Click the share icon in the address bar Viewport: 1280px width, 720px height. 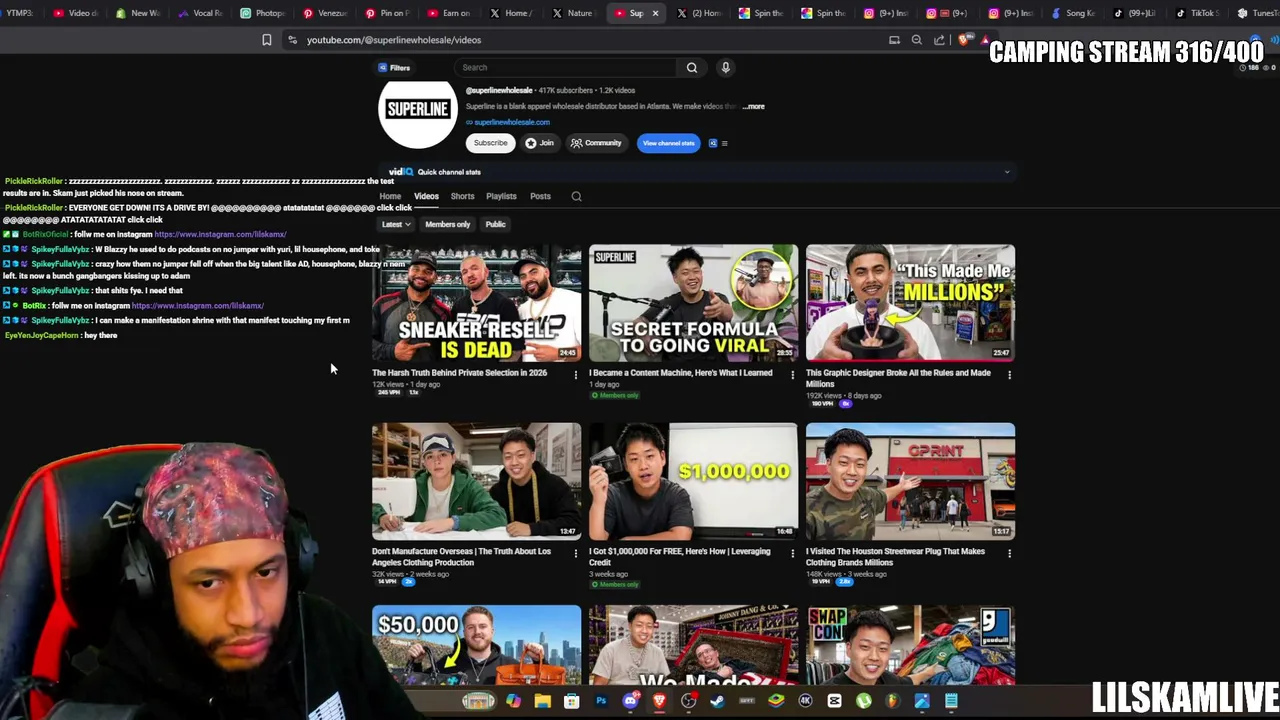[939, 40]
